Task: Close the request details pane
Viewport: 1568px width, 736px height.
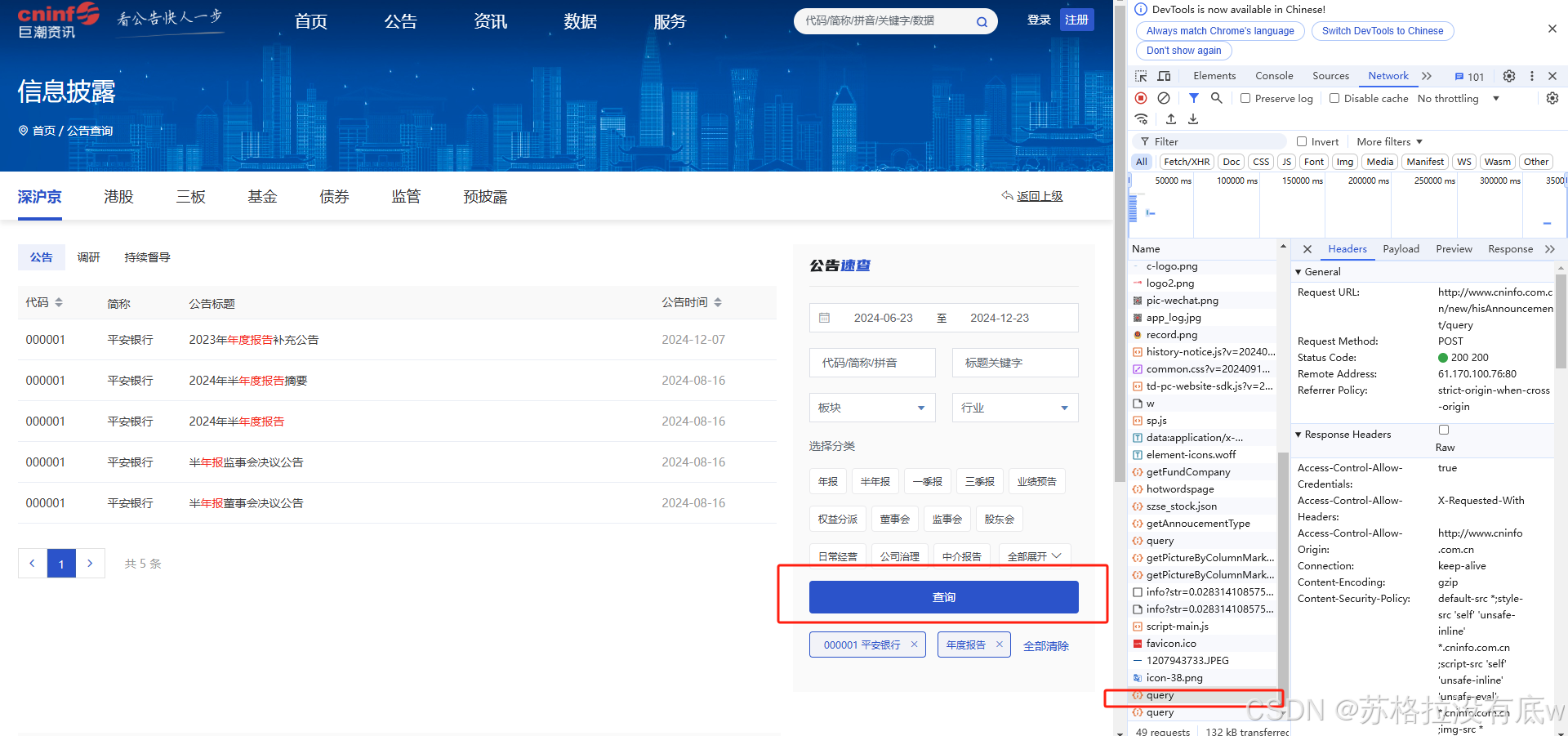Action: (1307, 249)
